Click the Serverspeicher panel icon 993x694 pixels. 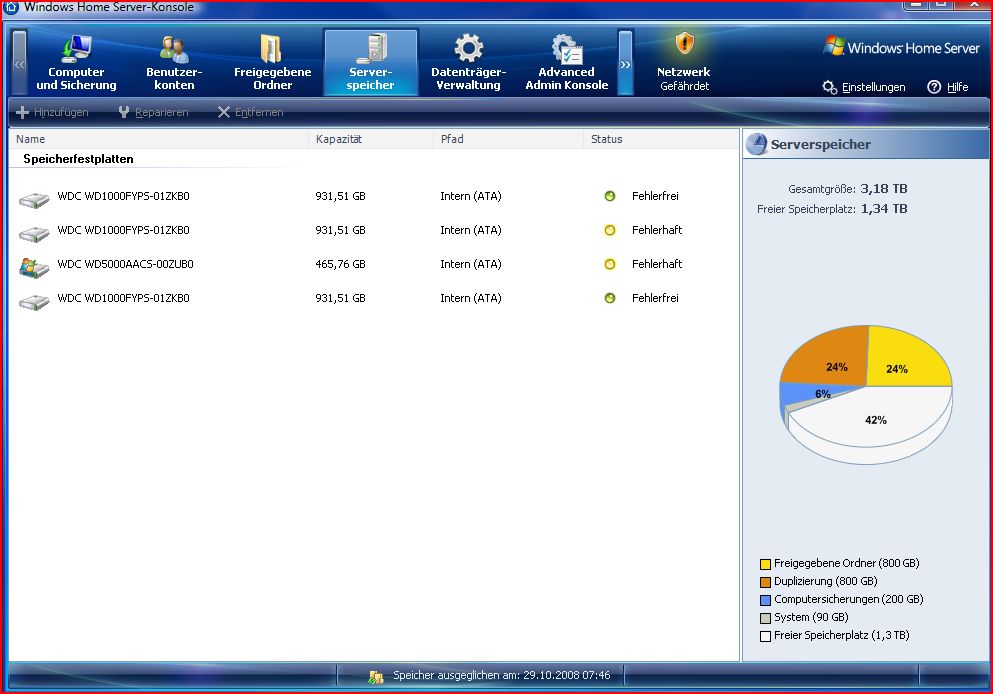(756, 144)
